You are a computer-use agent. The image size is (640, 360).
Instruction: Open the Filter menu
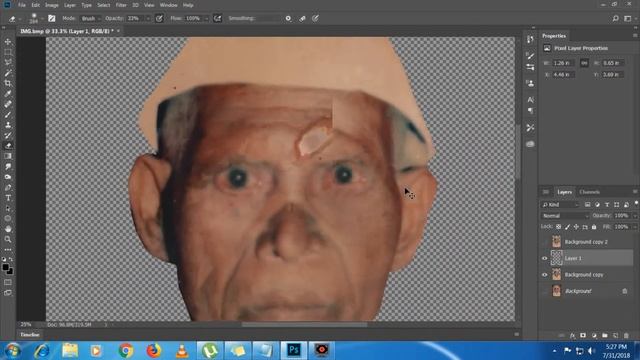tap(121, 5)
